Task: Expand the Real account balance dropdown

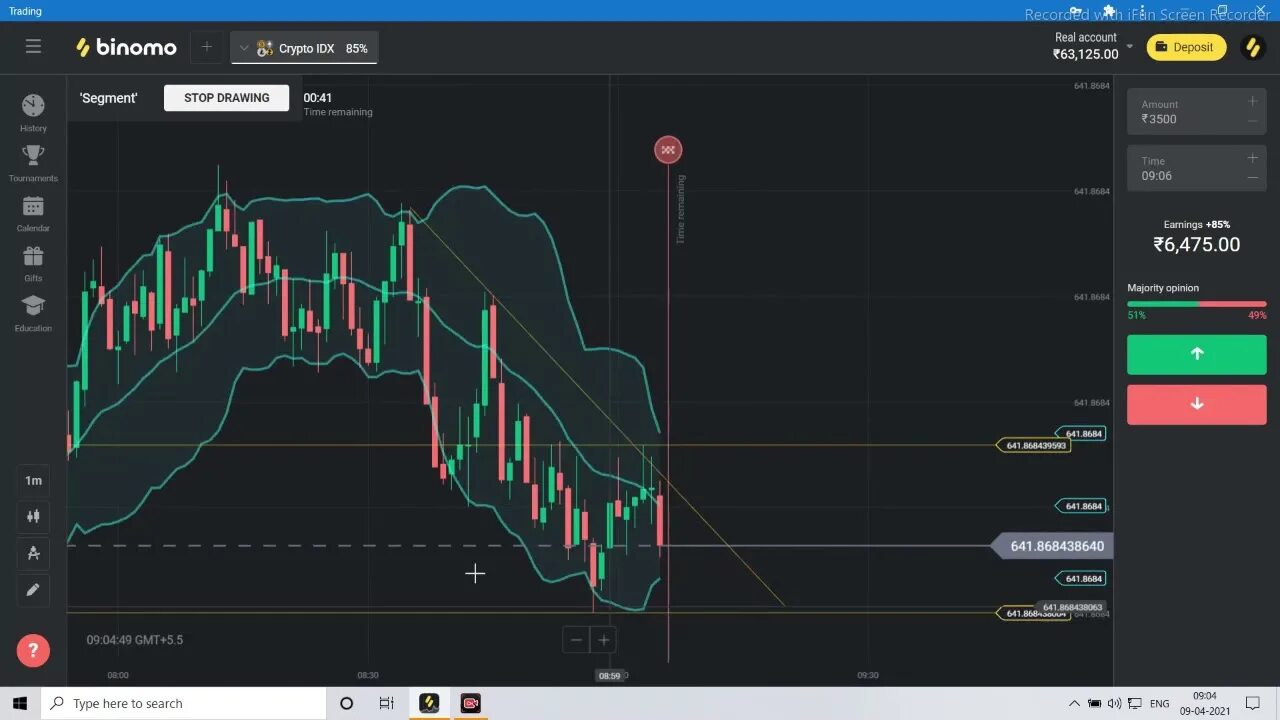Action: (1129, 47)
